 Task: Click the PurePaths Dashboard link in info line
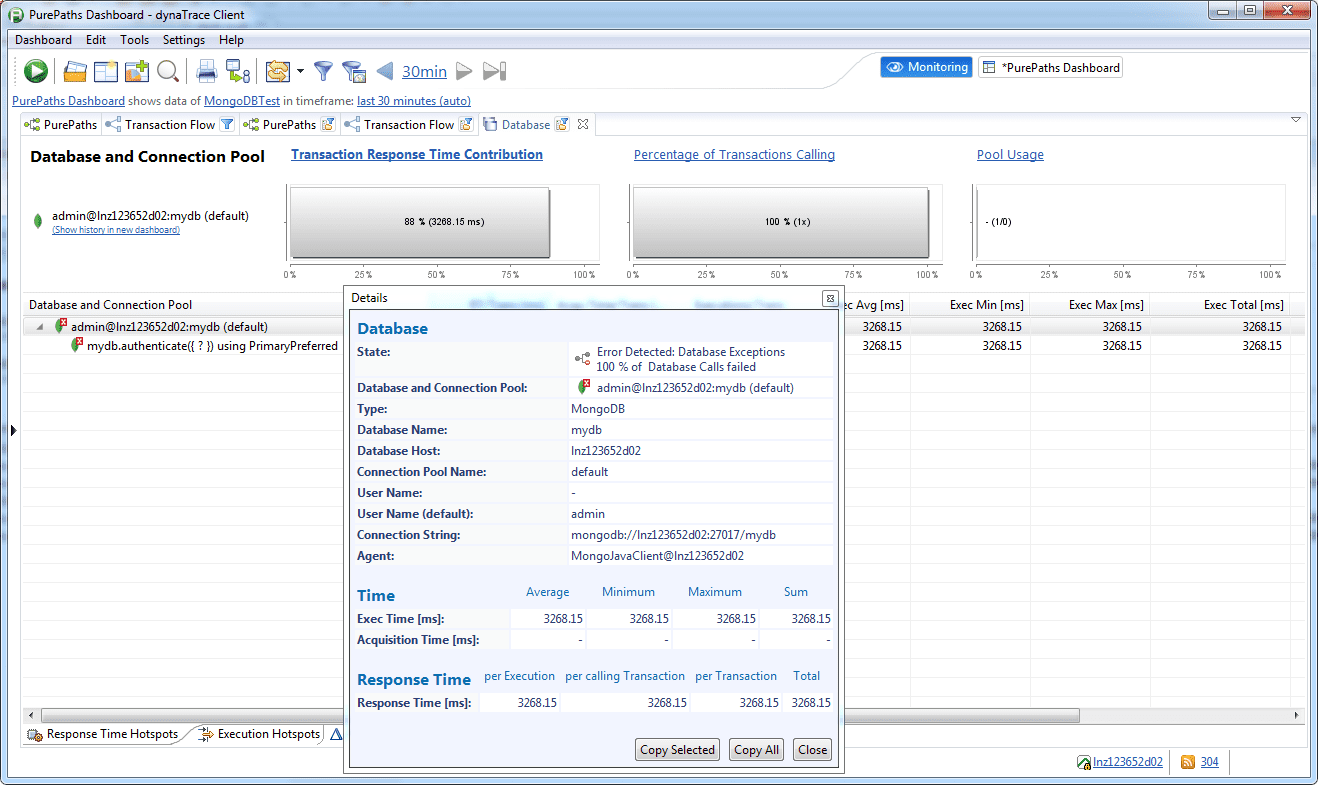pyautogui.click(x=68, y=101)
